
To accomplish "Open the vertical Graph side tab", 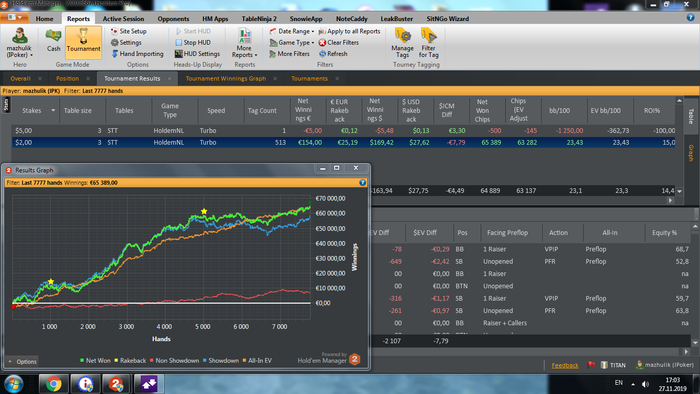I will [x=691, y=153].
